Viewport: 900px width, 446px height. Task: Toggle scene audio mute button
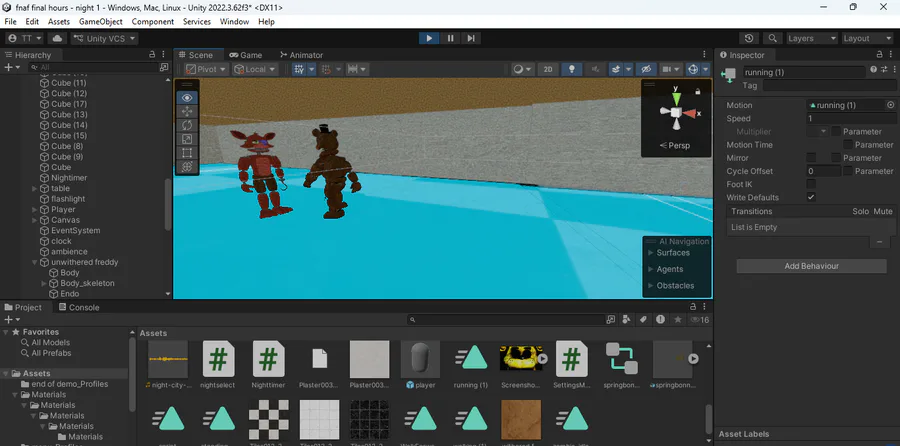pyautogui.click(x=595, y=69)
